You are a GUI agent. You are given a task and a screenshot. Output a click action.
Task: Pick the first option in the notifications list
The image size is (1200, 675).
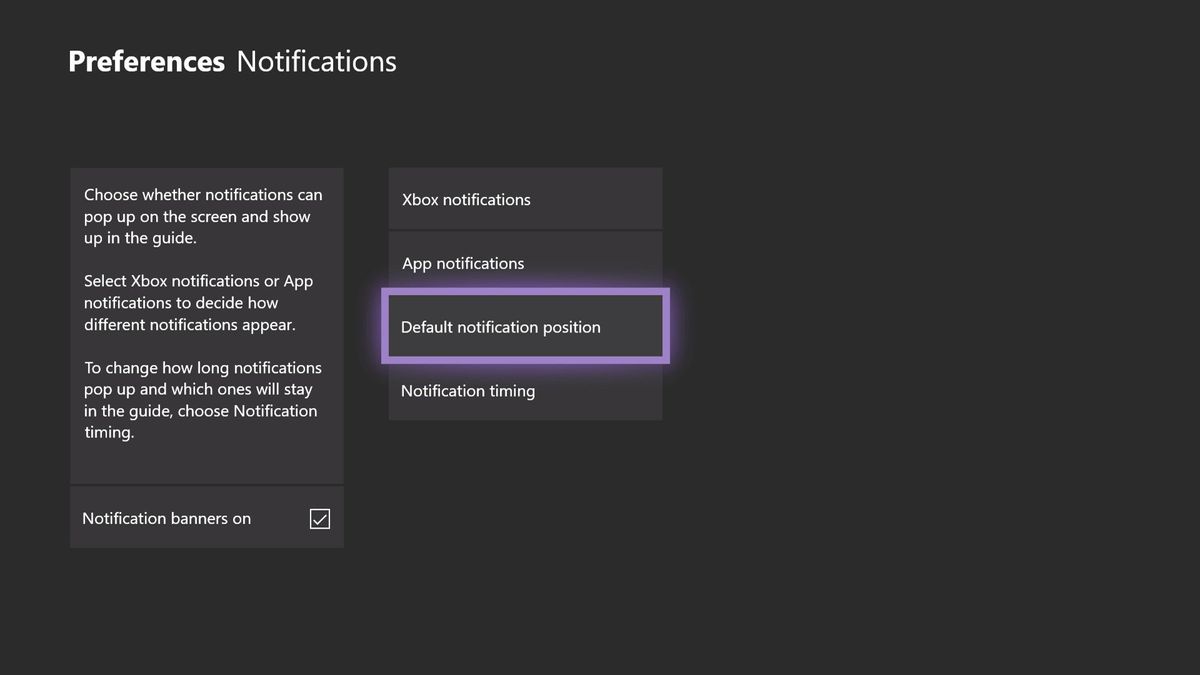[x=525, y=199]
